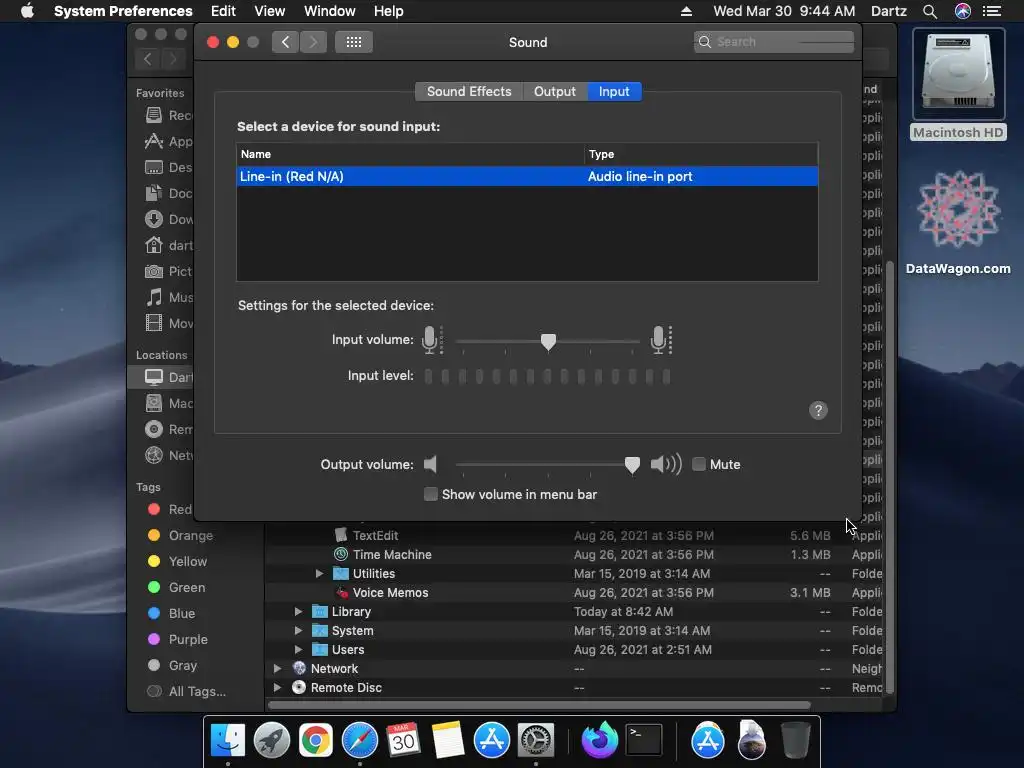The width and height of the screenshot is (1024, 768).
Task: Open Firefox from the Dock
Action: point(600,740)
